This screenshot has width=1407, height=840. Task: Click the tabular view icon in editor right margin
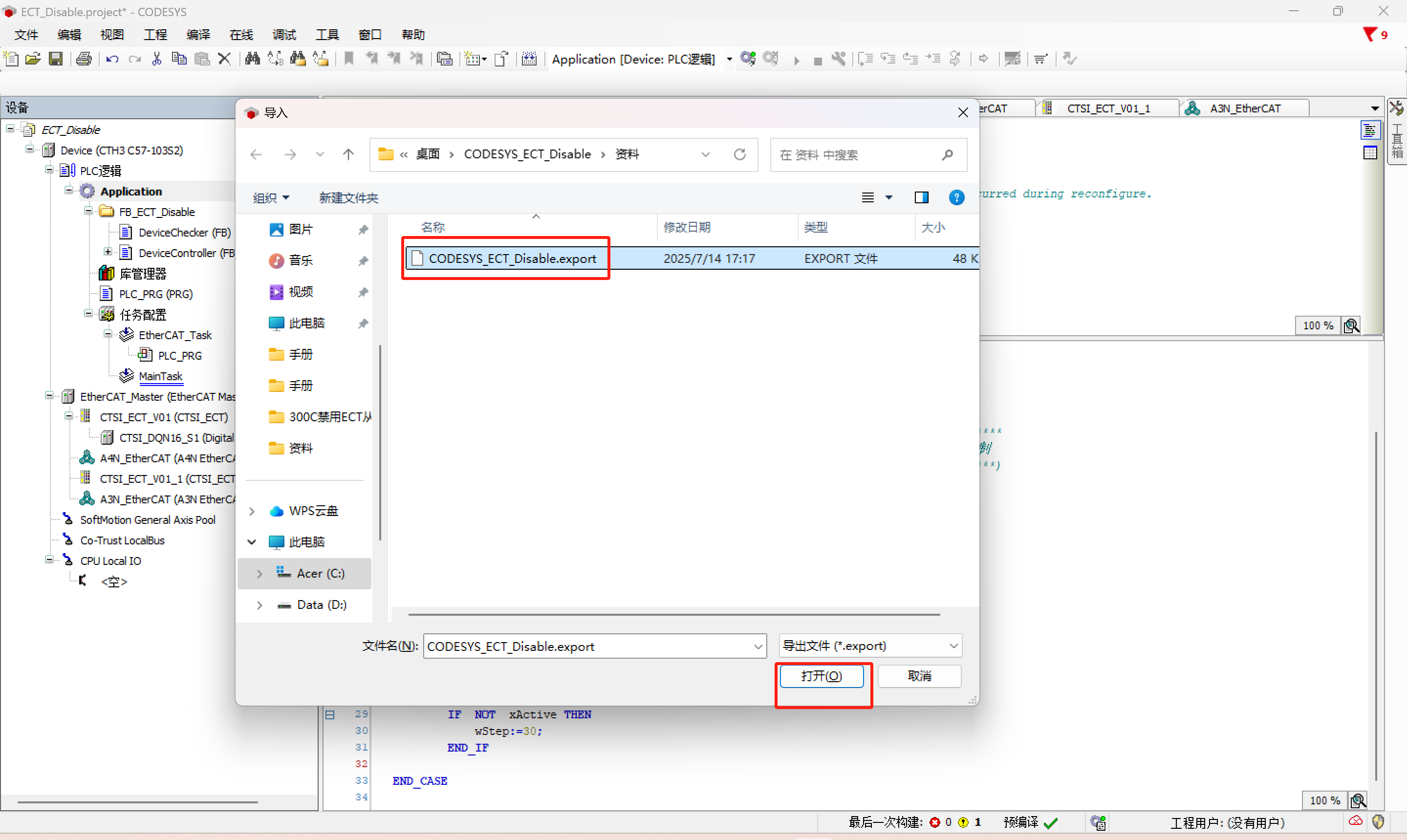[1370, 153]
